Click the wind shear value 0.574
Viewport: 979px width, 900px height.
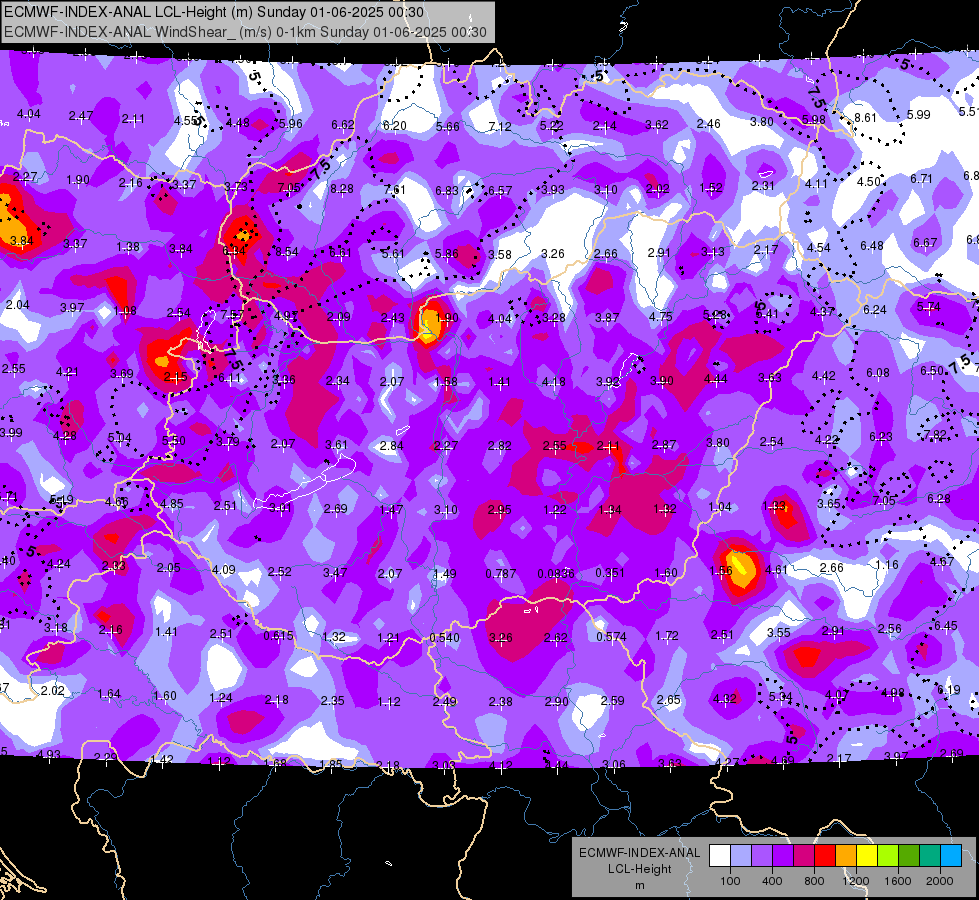point(611,636)
